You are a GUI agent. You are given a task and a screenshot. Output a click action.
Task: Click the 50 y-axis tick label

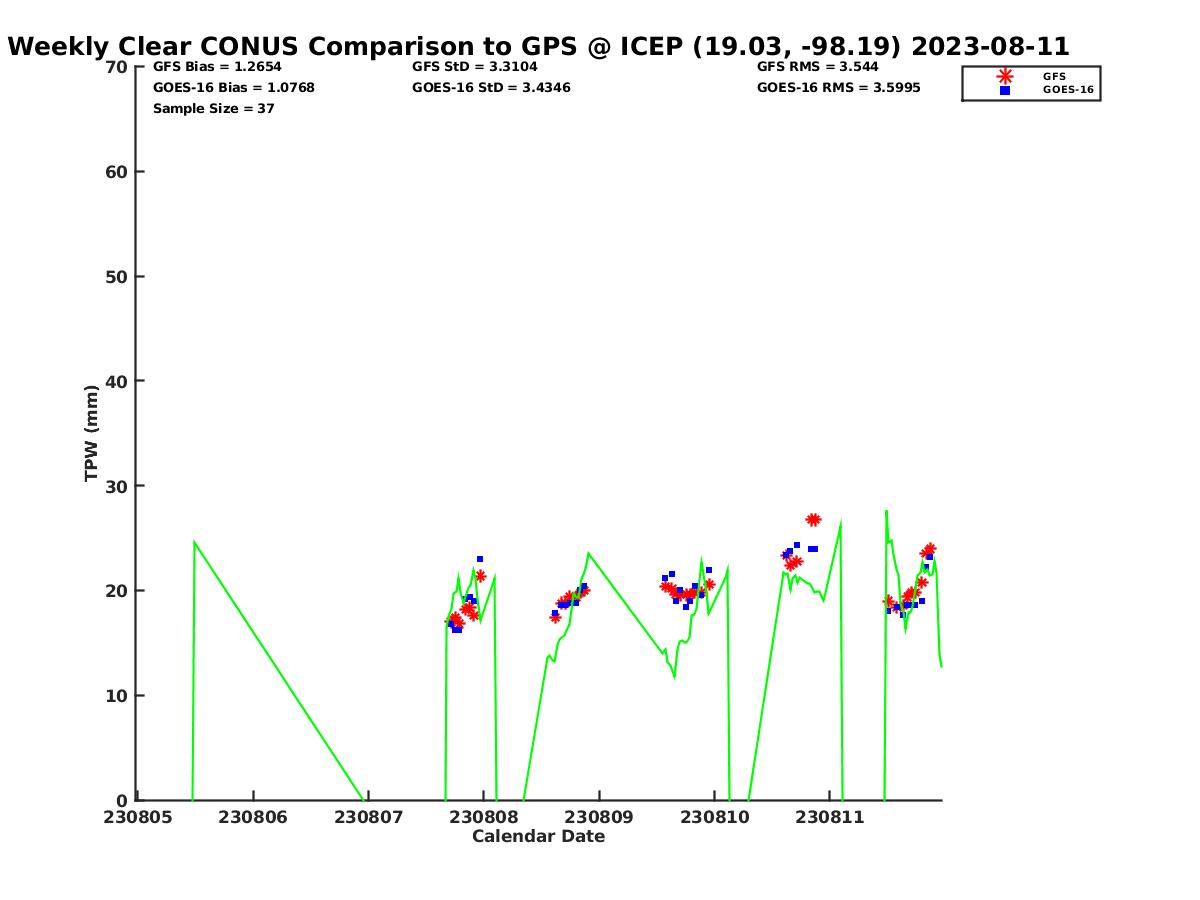[117, 277]
